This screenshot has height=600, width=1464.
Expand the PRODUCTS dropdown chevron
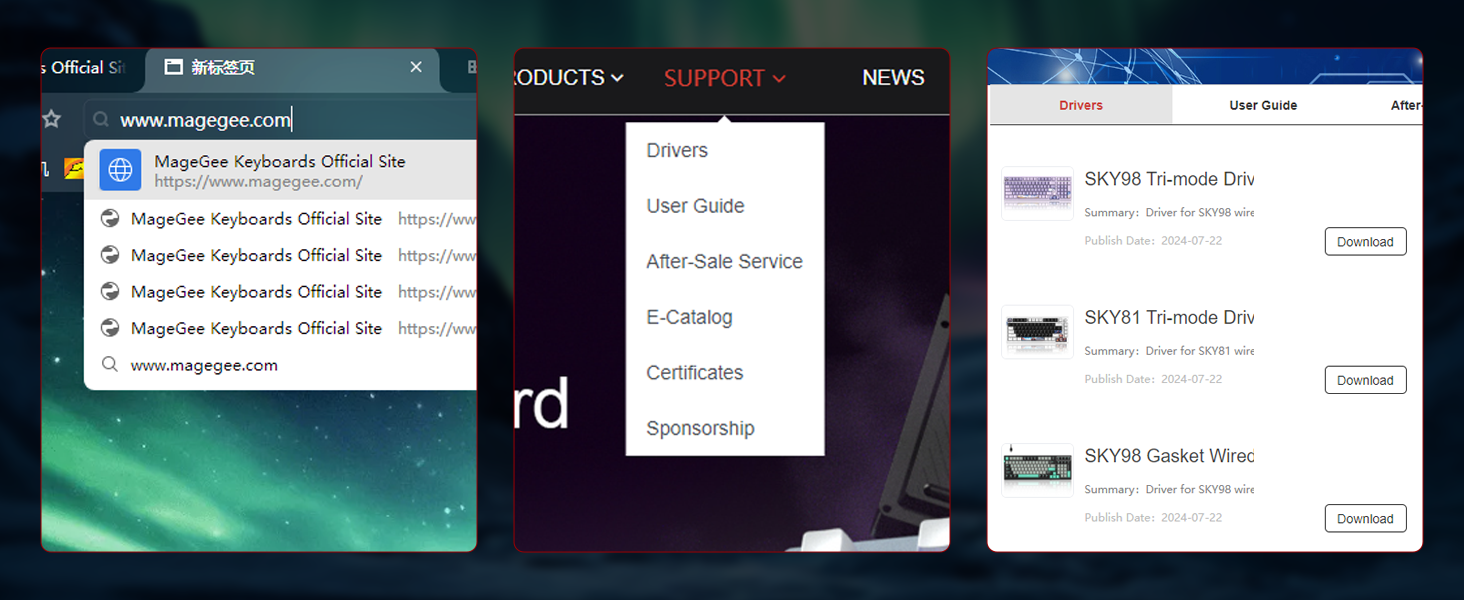617,78
